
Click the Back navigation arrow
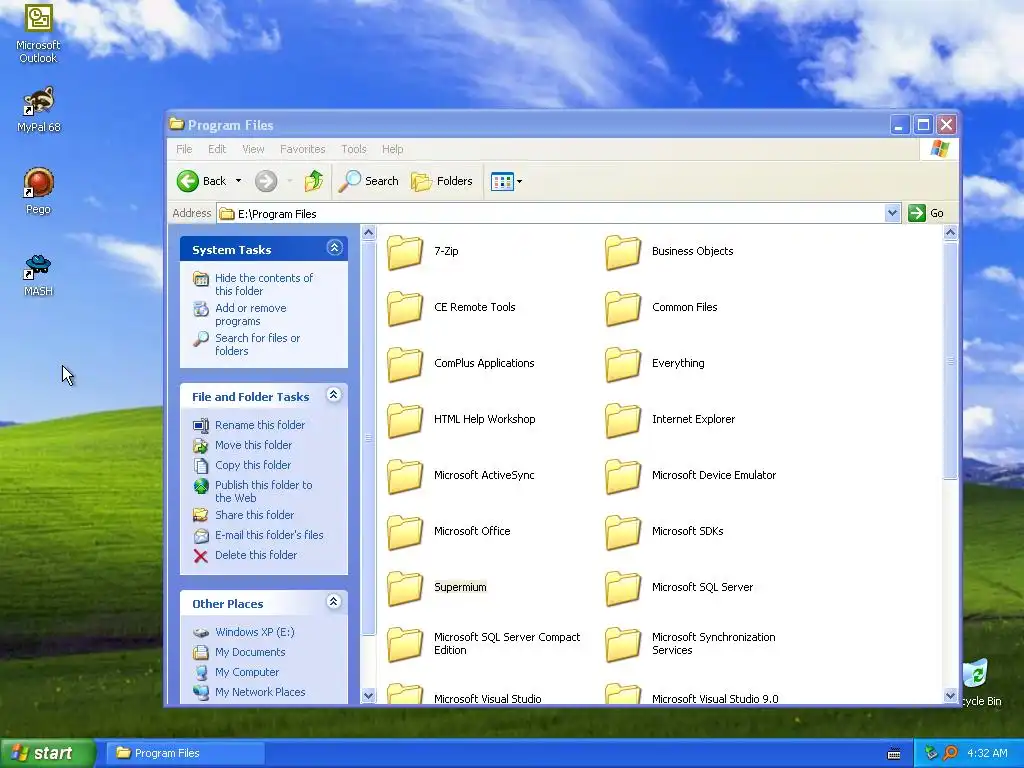(187, 181)
